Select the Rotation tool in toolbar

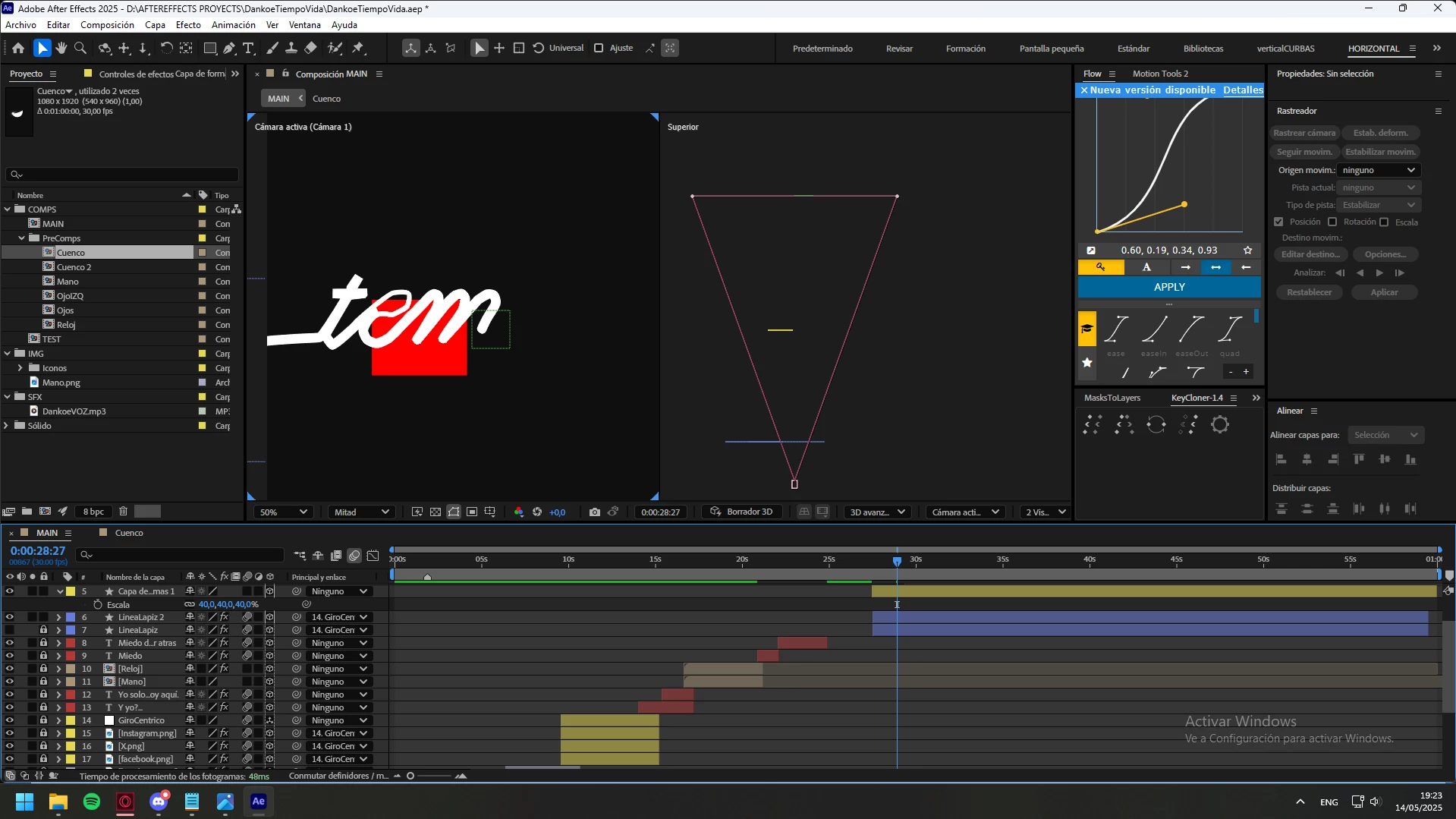[x=166, y=48]
